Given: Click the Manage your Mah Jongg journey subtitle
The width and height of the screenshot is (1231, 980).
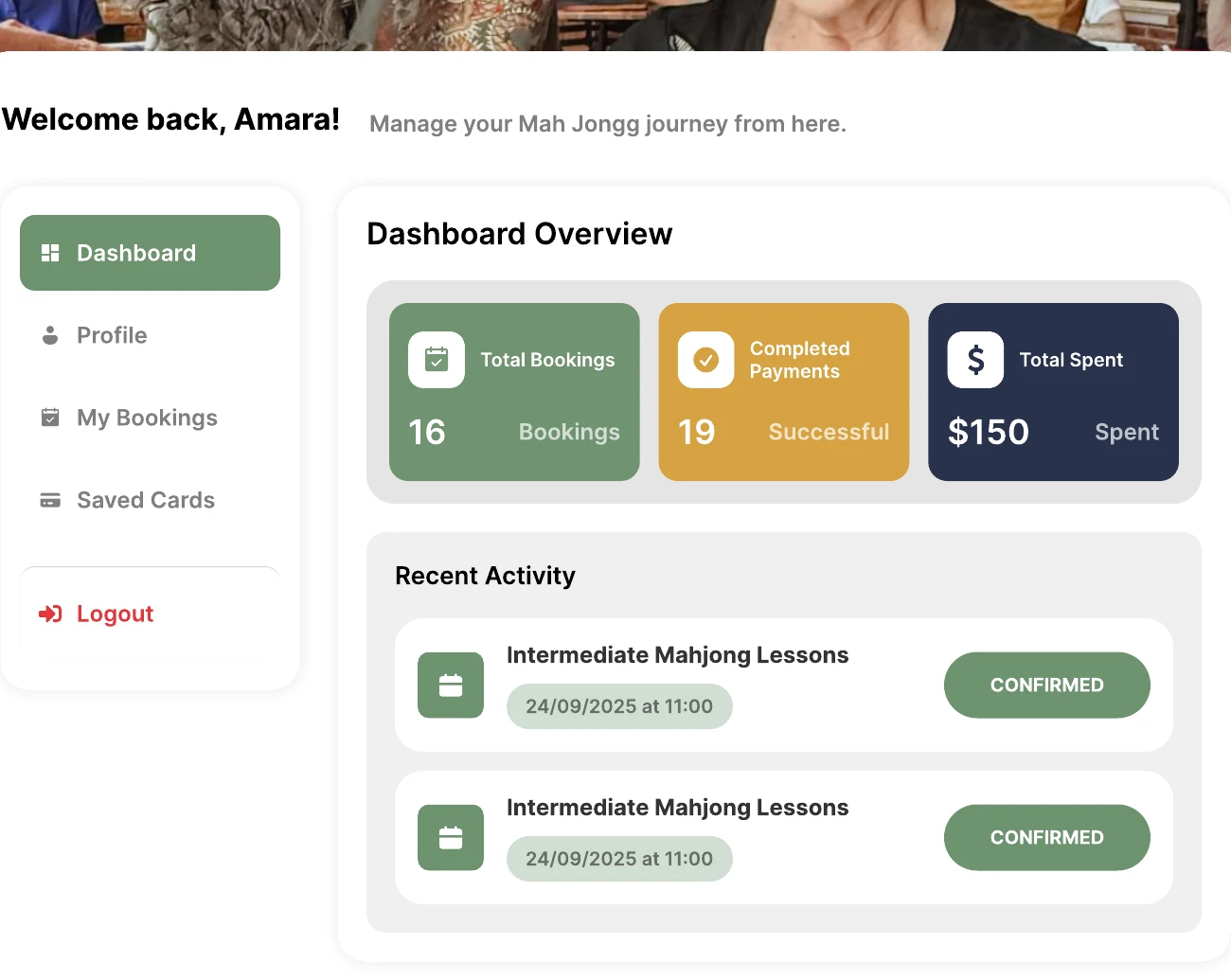Looking at the screenshot, I should [608, 124].
